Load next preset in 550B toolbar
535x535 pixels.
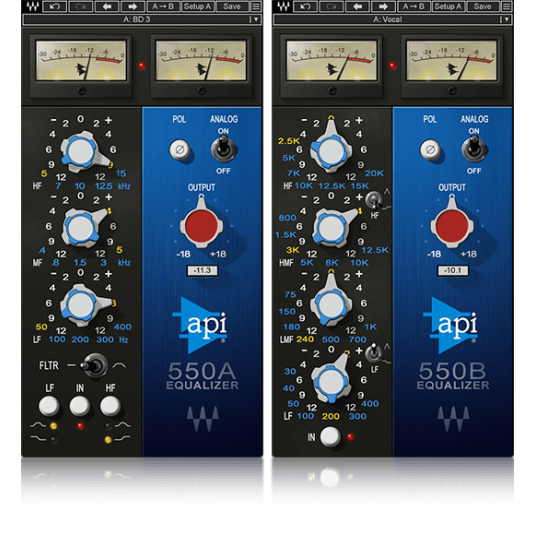[x=383, y=6]
